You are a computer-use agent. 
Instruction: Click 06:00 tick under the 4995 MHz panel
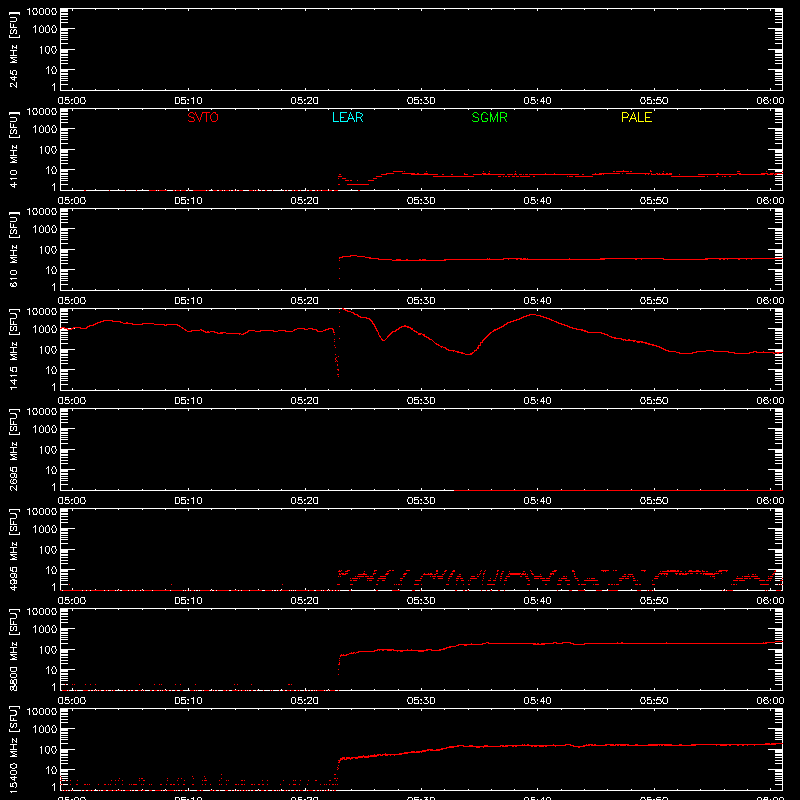pyautogui.click(x=770, y=601)
